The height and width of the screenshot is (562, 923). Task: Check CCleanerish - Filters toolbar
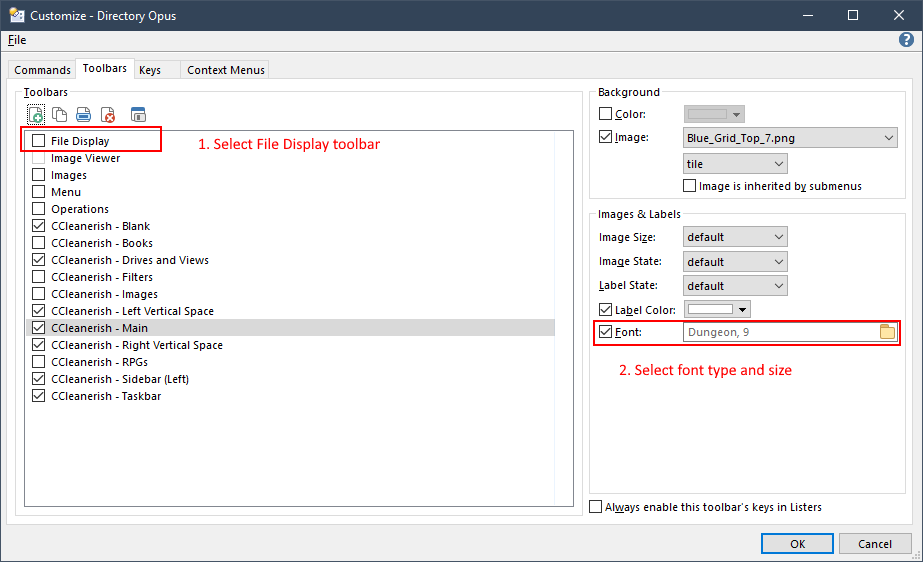38,277
